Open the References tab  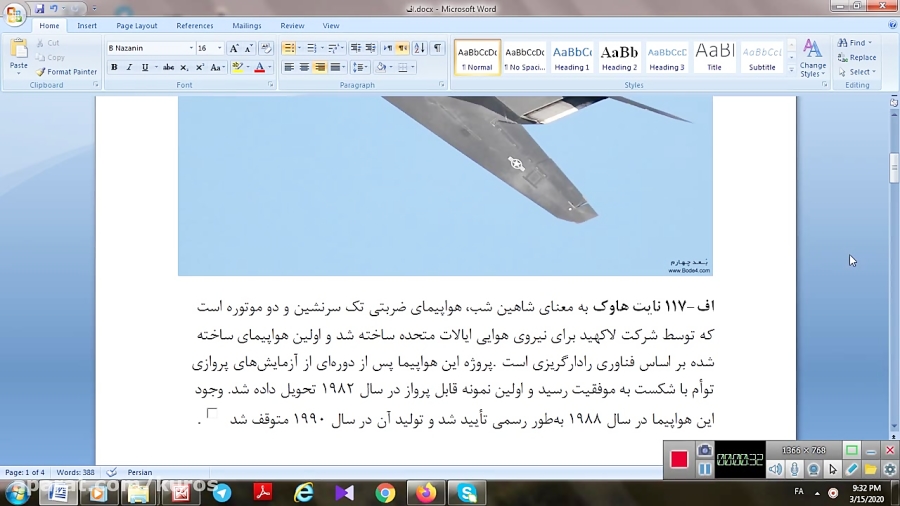tap(194, 26)
